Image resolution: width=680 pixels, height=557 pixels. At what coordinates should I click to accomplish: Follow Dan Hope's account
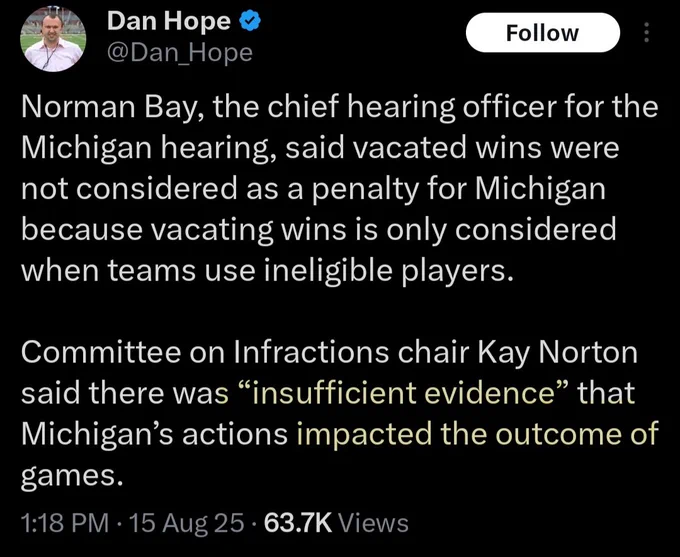point(542,33)
